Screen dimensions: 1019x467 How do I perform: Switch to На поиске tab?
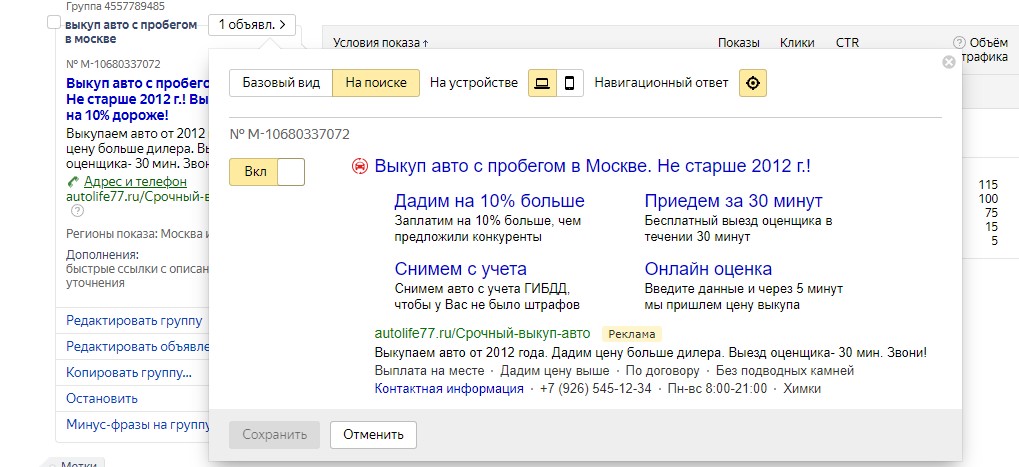click(376, 83)
